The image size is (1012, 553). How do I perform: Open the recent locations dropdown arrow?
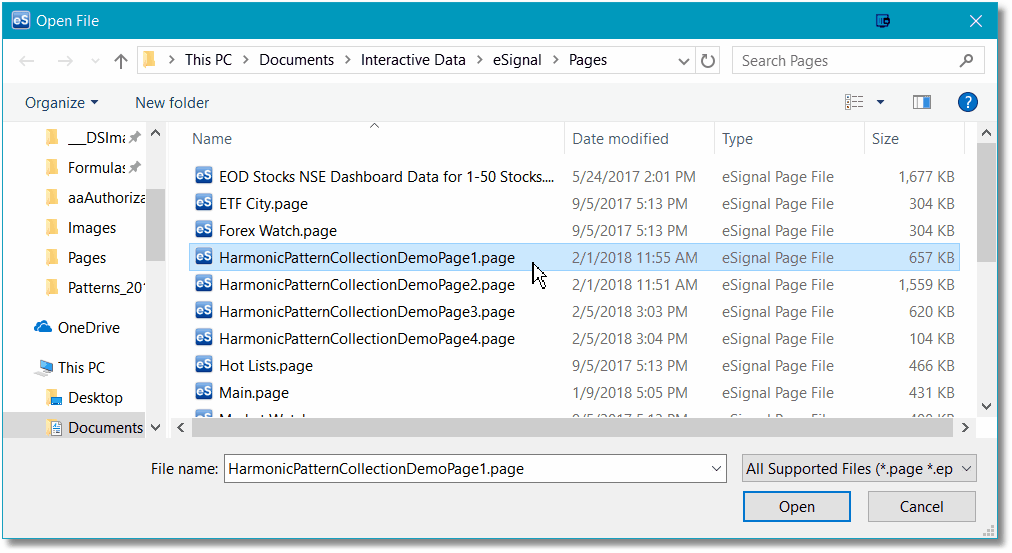click(x=96, y=61)
